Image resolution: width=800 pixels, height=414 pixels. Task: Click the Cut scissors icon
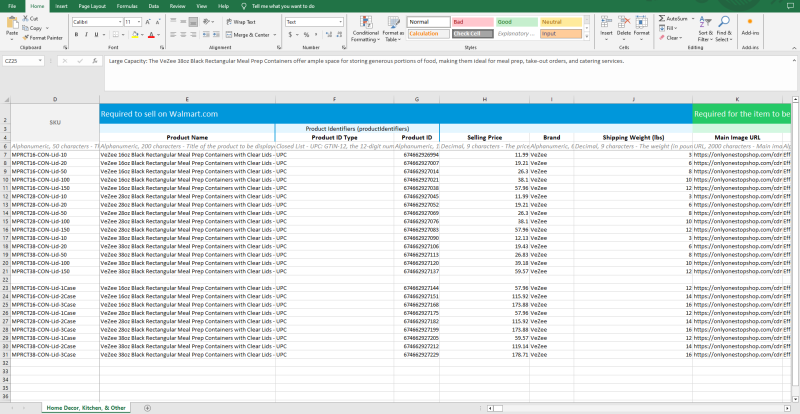pos(26,18)
